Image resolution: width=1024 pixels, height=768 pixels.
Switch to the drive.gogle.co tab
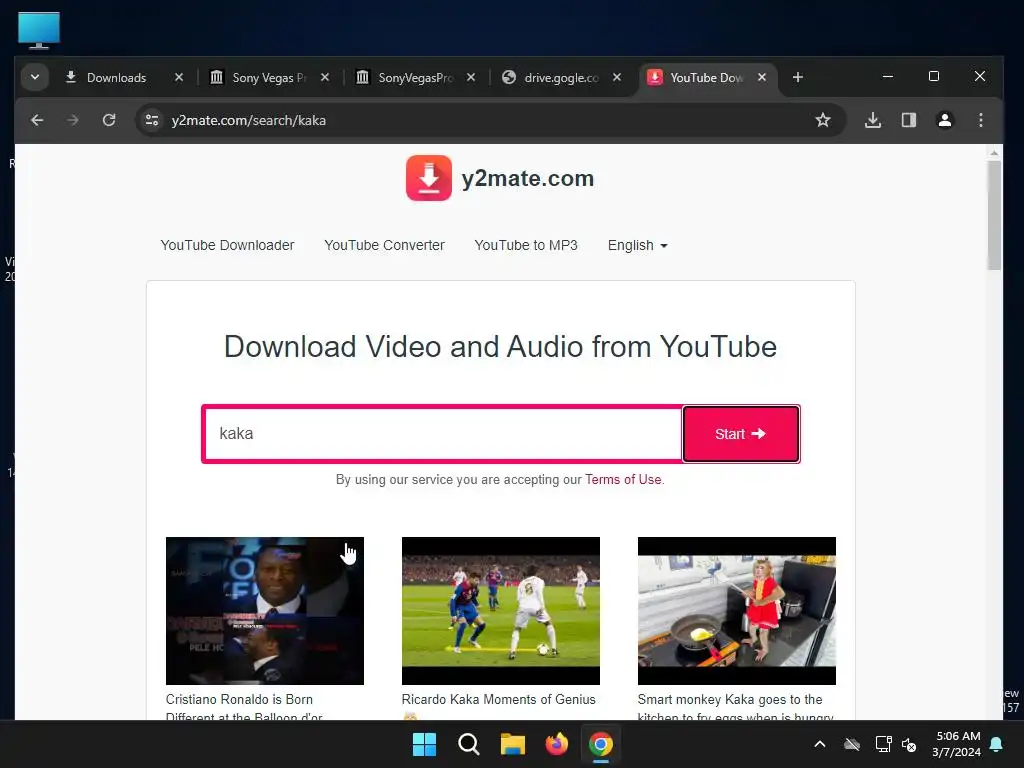pos(561,78)
